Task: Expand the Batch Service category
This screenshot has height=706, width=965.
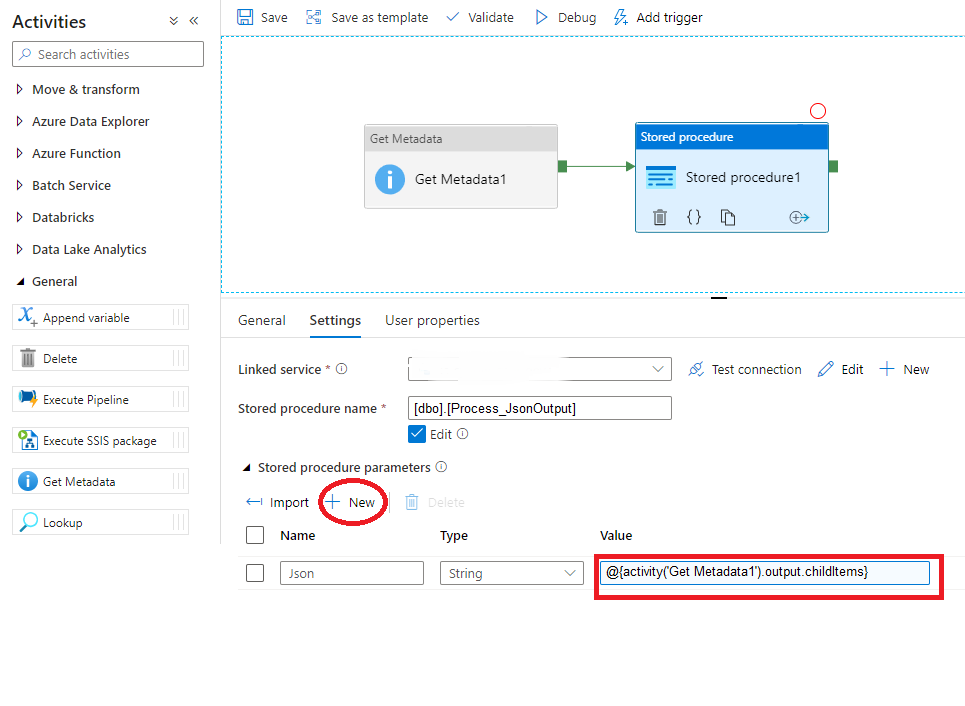Action: pos(20,185)
